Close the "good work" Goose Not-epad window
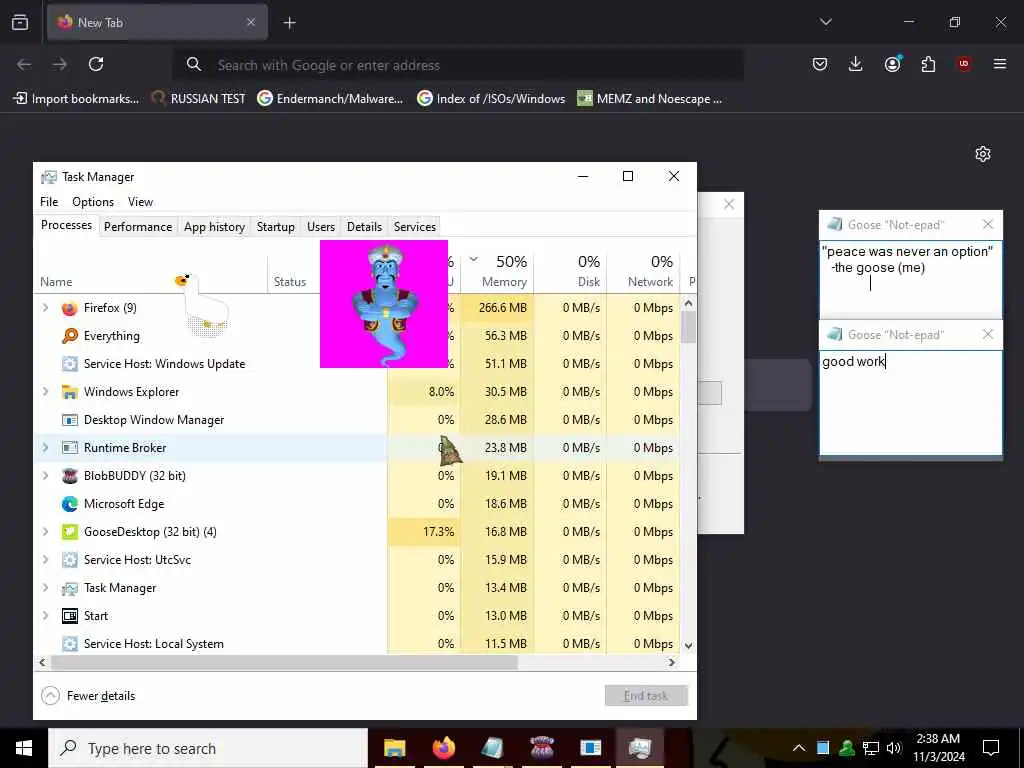This screenshot has height=768, width=1024. pos(988,334)
